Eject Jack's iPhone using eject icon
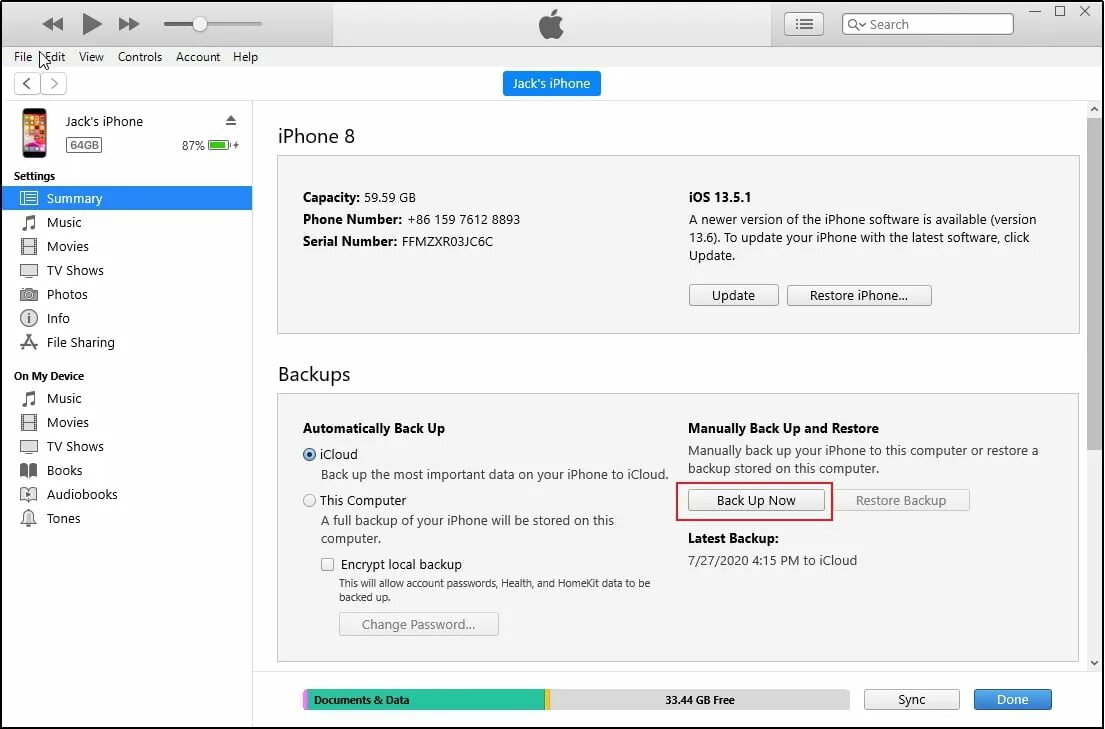The height and width of the screenshot is (729, 1105). click(x=230, y=121)
